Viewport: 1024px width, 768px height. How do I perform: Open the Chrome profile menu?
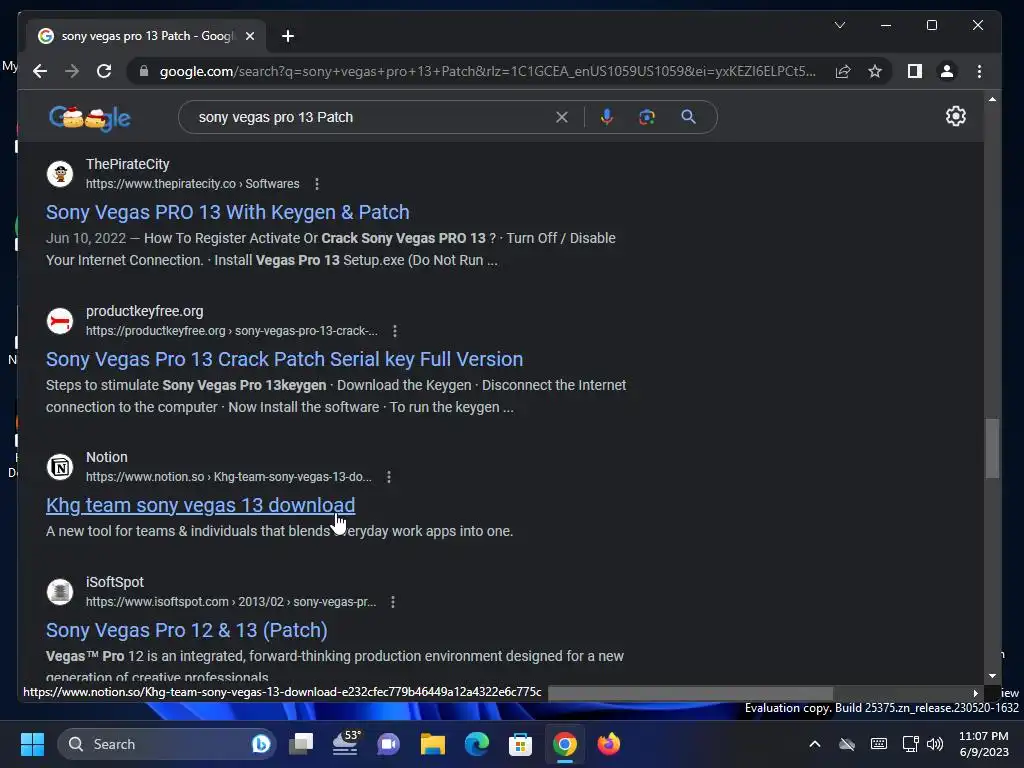pos(946,71)
